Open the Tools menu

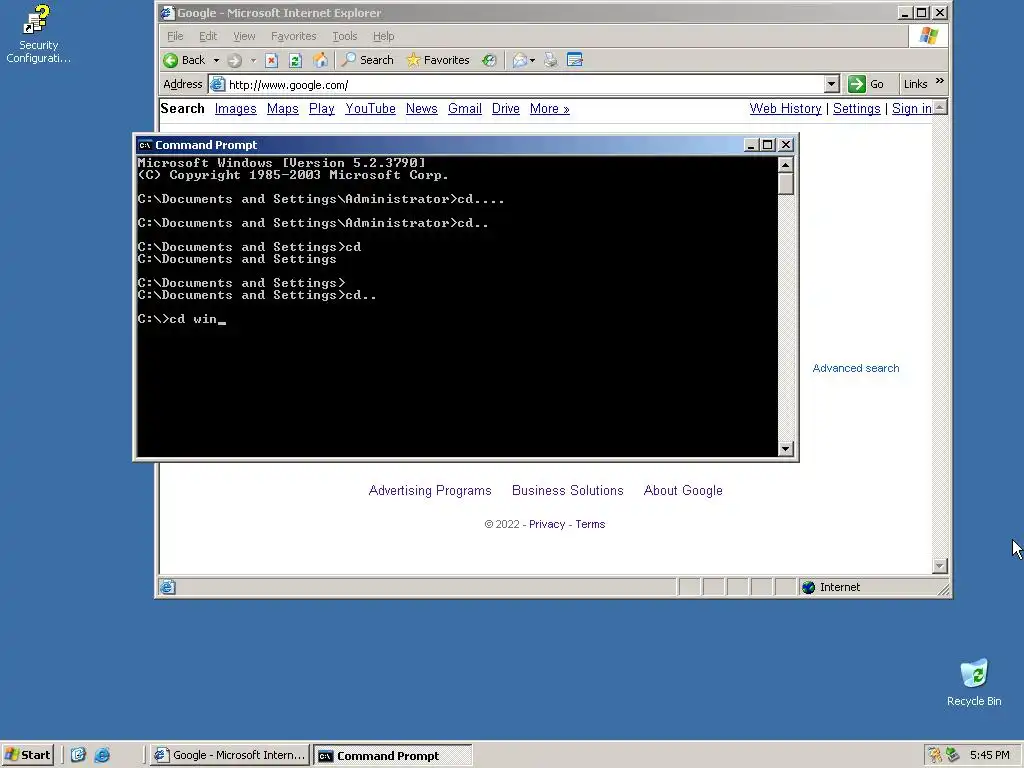click(344, 36)
